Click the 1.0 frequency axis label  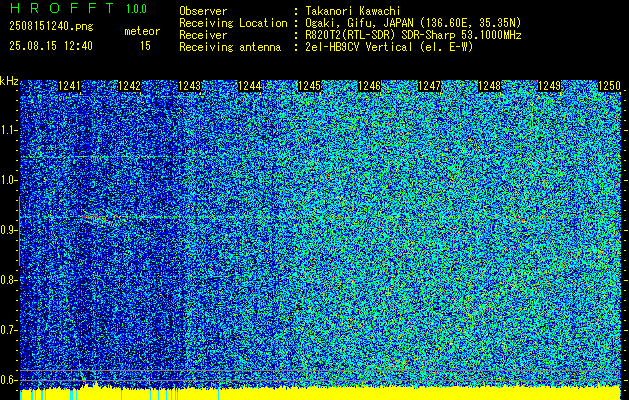pyautogui.click(x=8, y=180)
